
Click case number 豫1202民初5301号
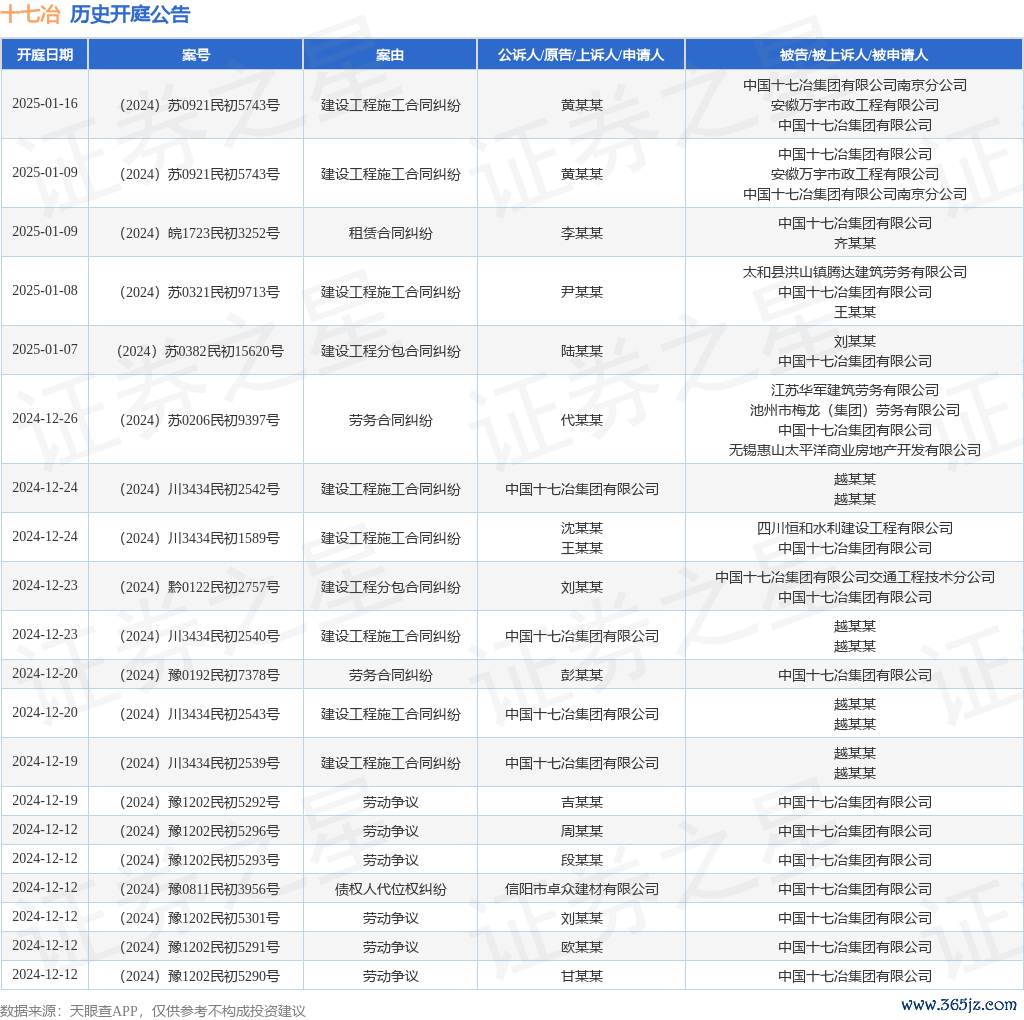point(200,918)
